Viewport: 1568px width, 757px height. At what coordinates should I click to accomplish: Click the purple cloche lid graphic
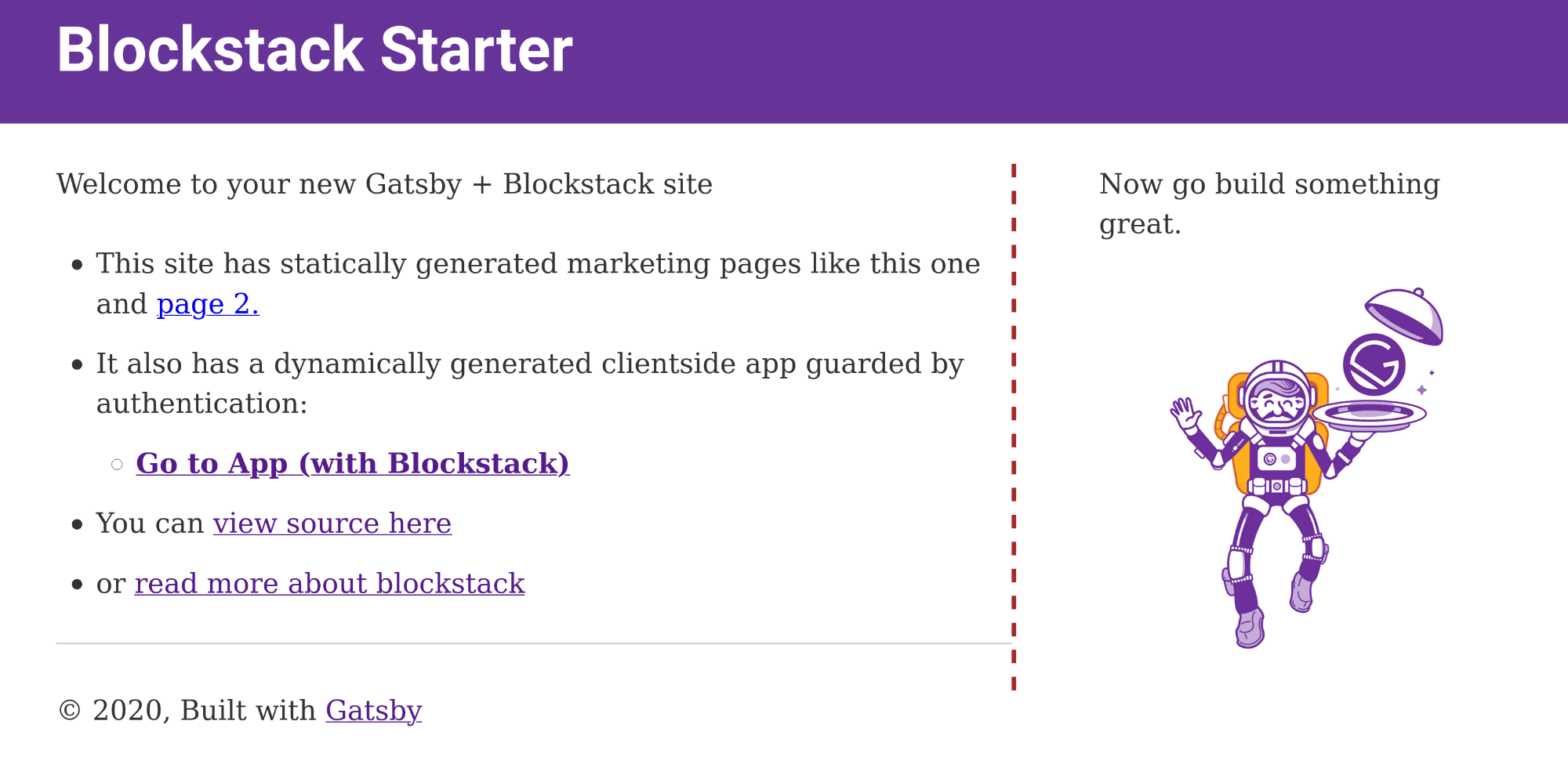(1404, 316)
